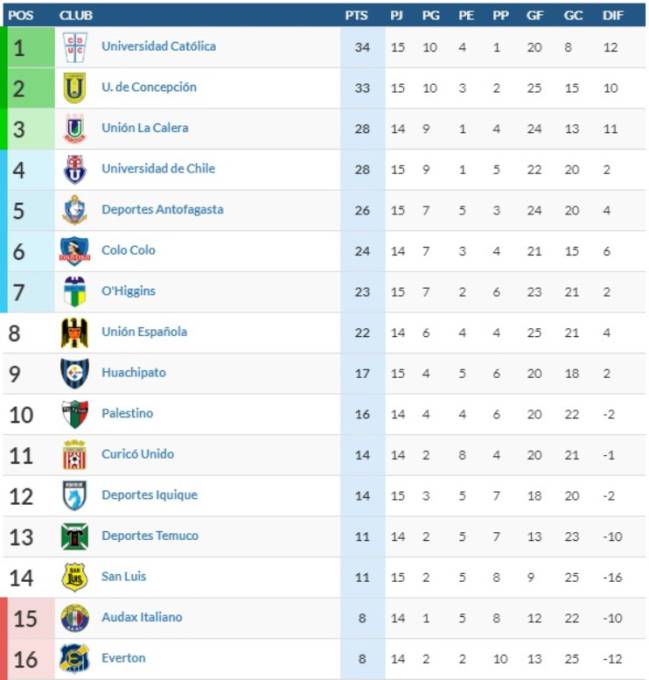Open the Deportes Antofagasta team link

pyautogui.click(x=163, y=209)
